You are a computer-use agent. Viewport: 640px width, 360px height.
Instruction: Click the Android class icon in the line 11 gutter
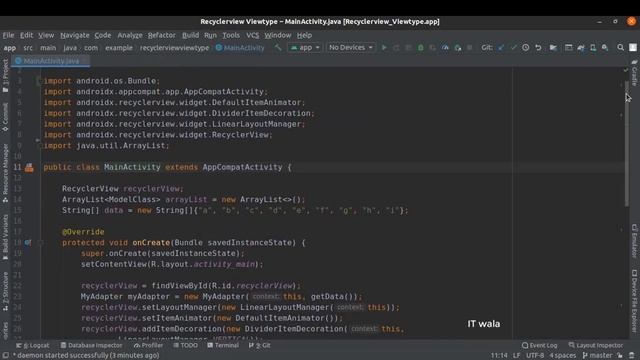click(x=29, y=167)
